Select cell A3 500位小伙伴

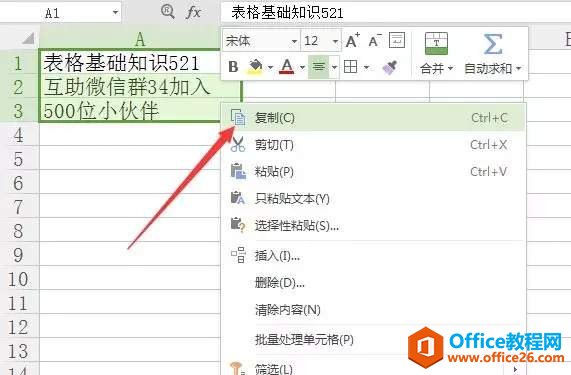(x=130, y=111)
